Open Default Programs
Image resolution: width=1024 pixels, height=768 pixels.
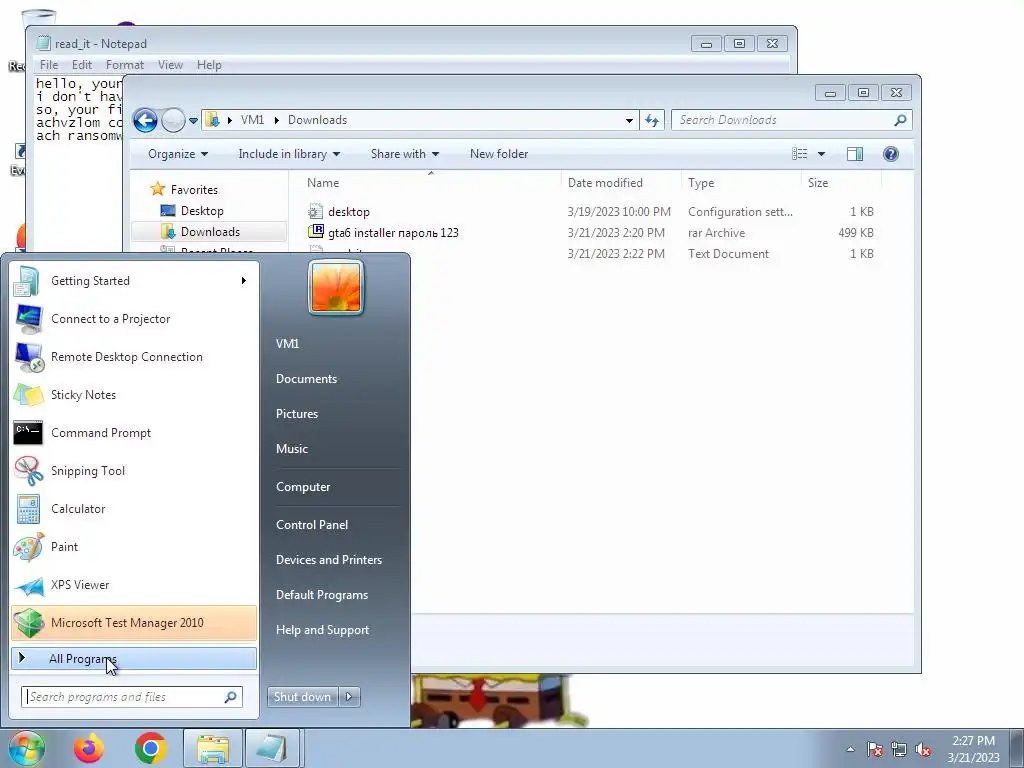(321, 595)
